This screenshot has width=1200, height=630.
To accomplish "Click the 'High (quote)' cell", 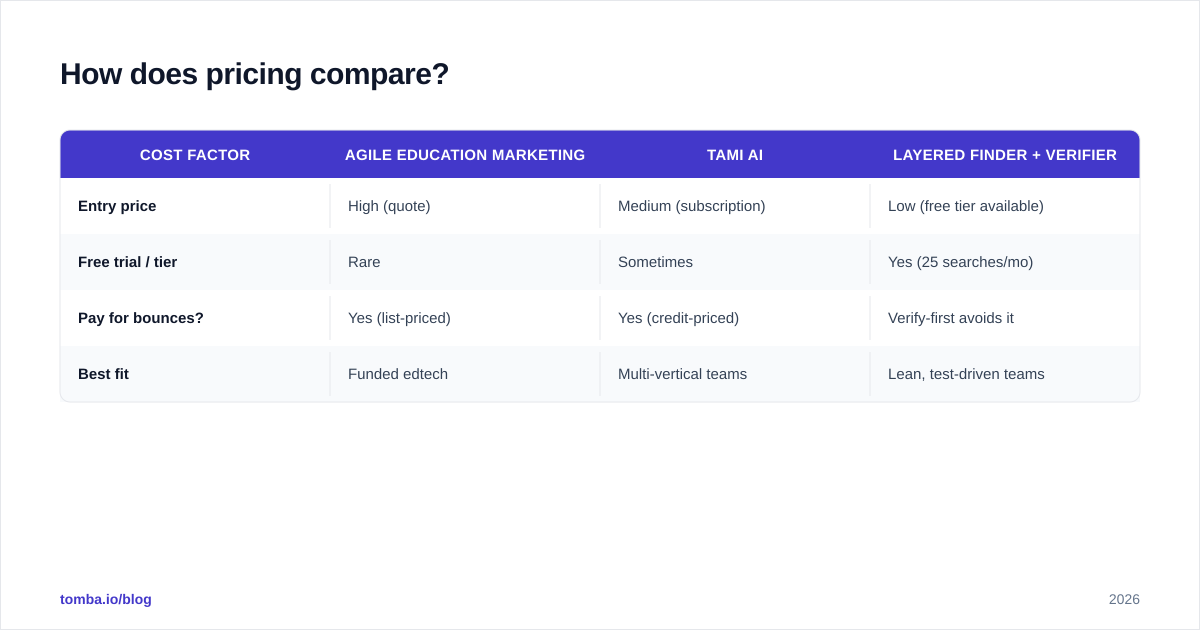I will point(389,206).
